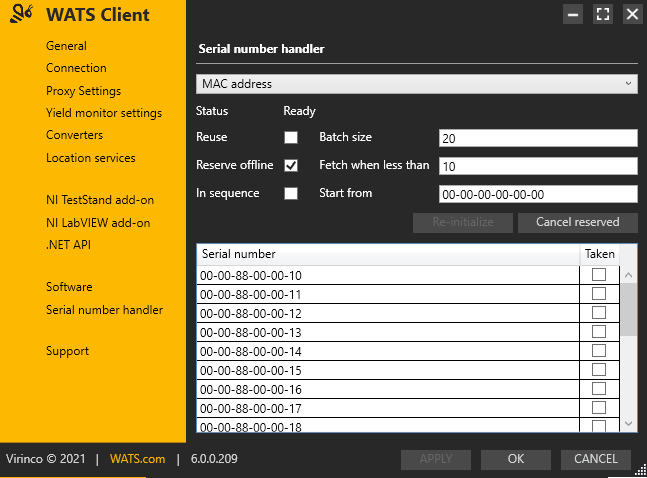647x478 pixels.
Task: Click the Batch size field
Action: click(x=538, y=138)
